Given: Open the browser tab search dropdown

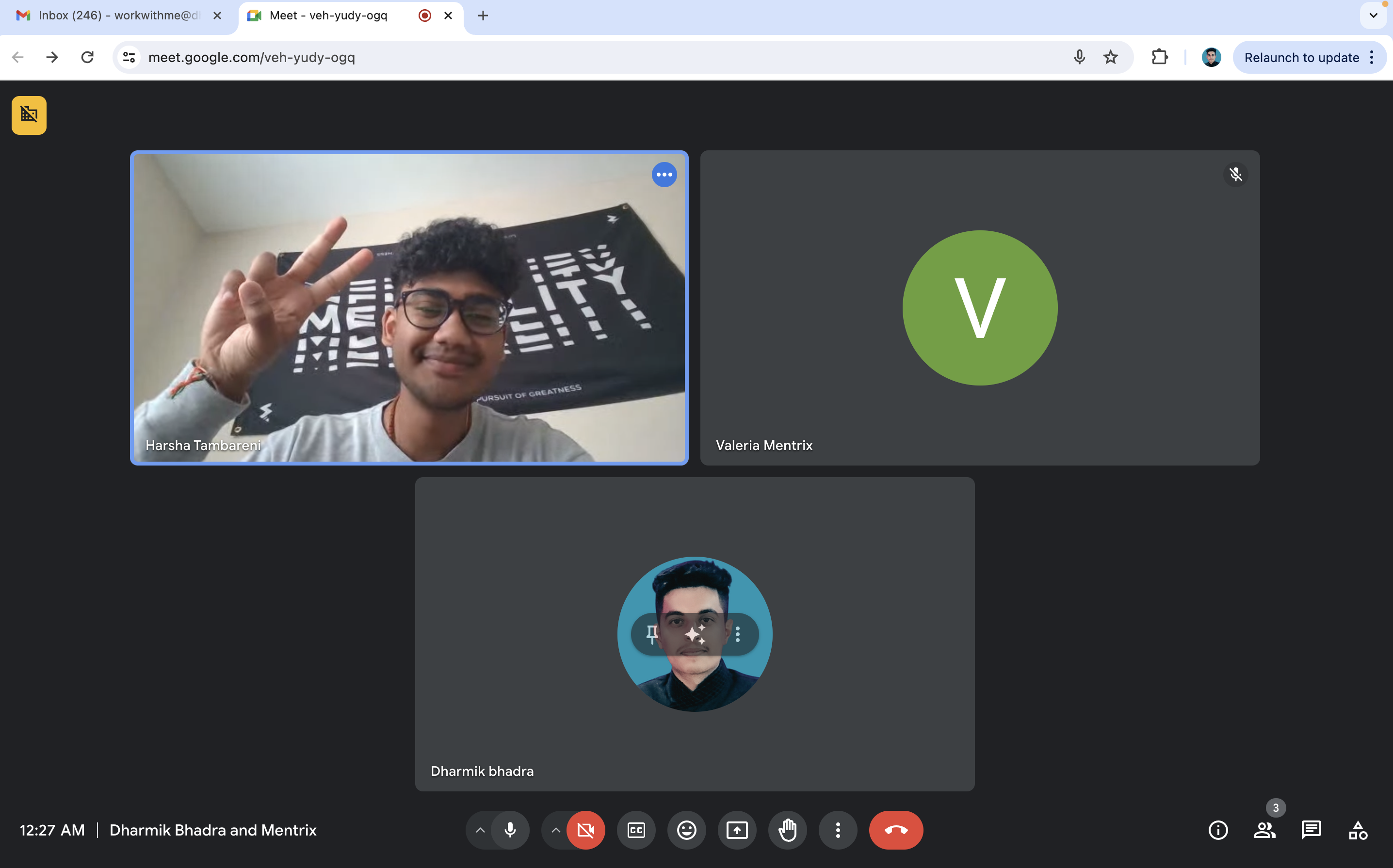Looking at the screenshot, I should [x=1373, y=16].
